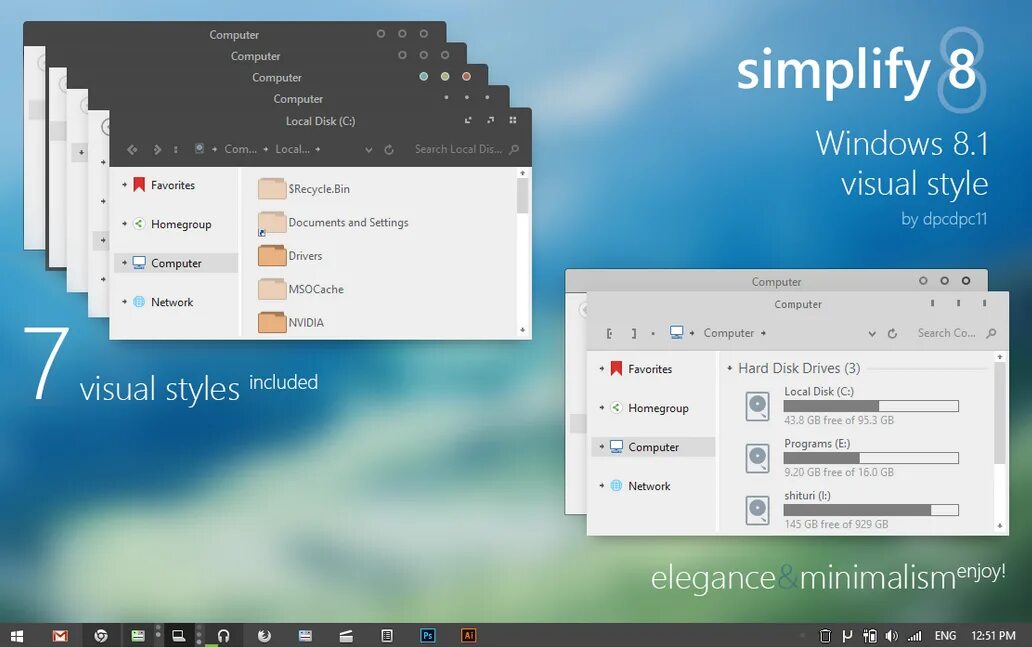
Task: Click the Programs (E:) usage bar
Action: [x=871, y=458]
